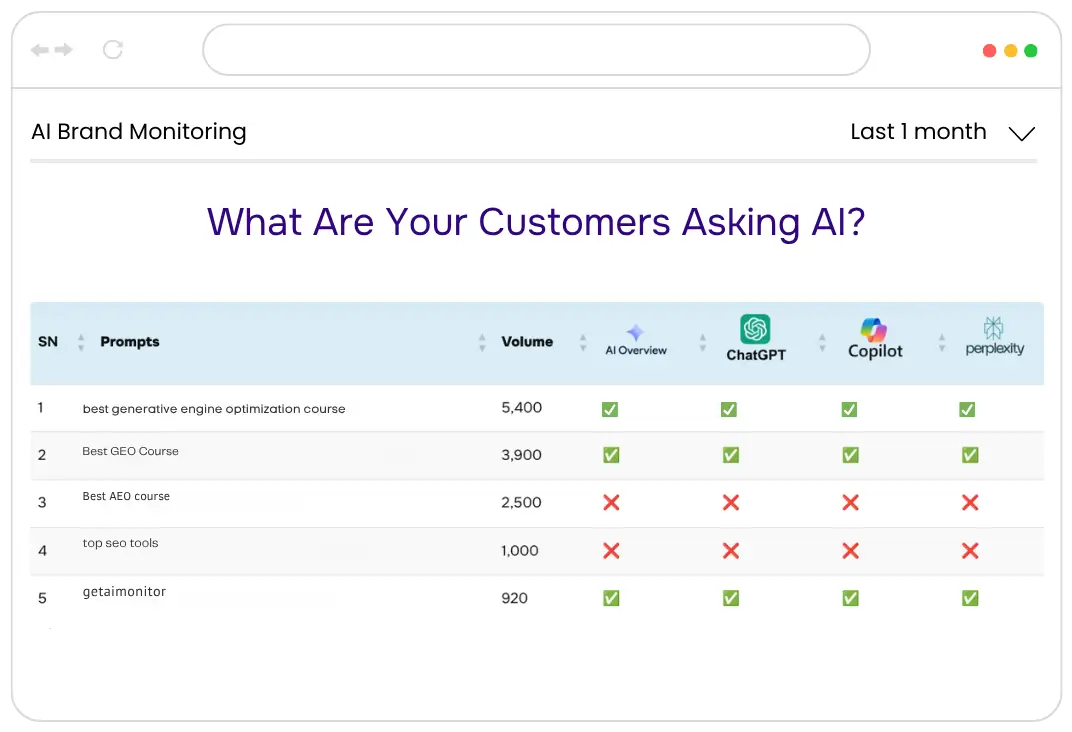
Task: Click ChatGPT check for getaimonitor
Action: (x=731, y=599)
